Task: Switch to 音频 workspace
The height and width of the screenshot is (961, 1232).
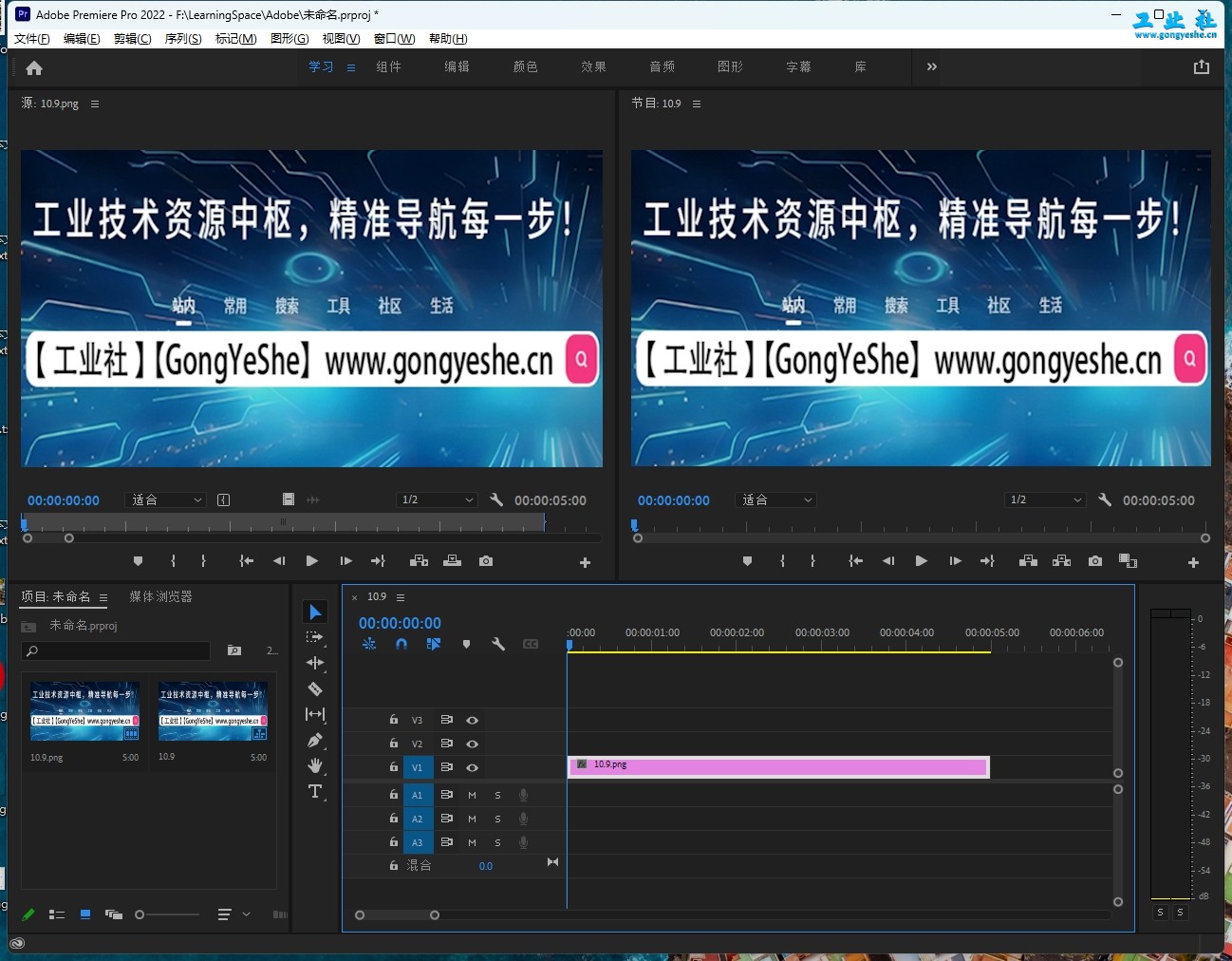Action: (x=662, y=66)
